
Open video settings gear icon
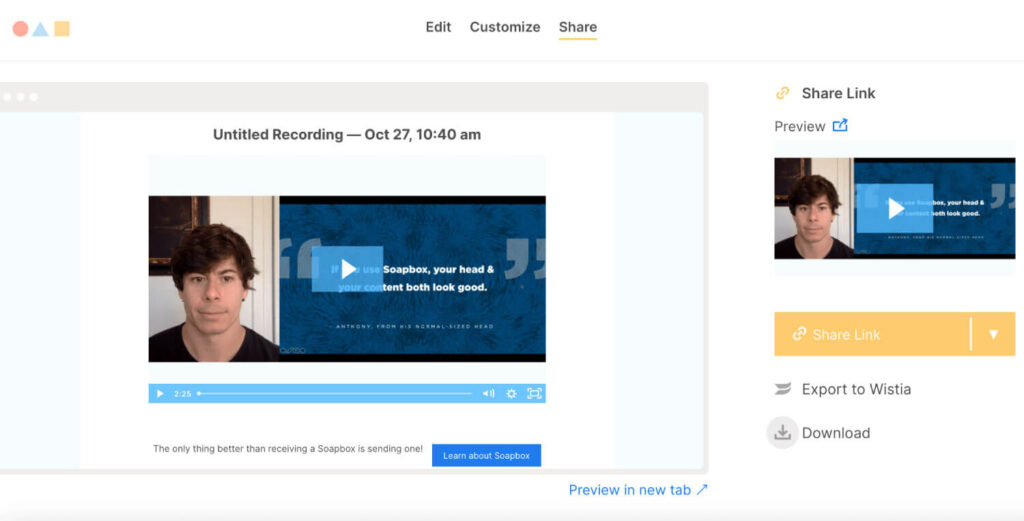[x=511, y=394]
